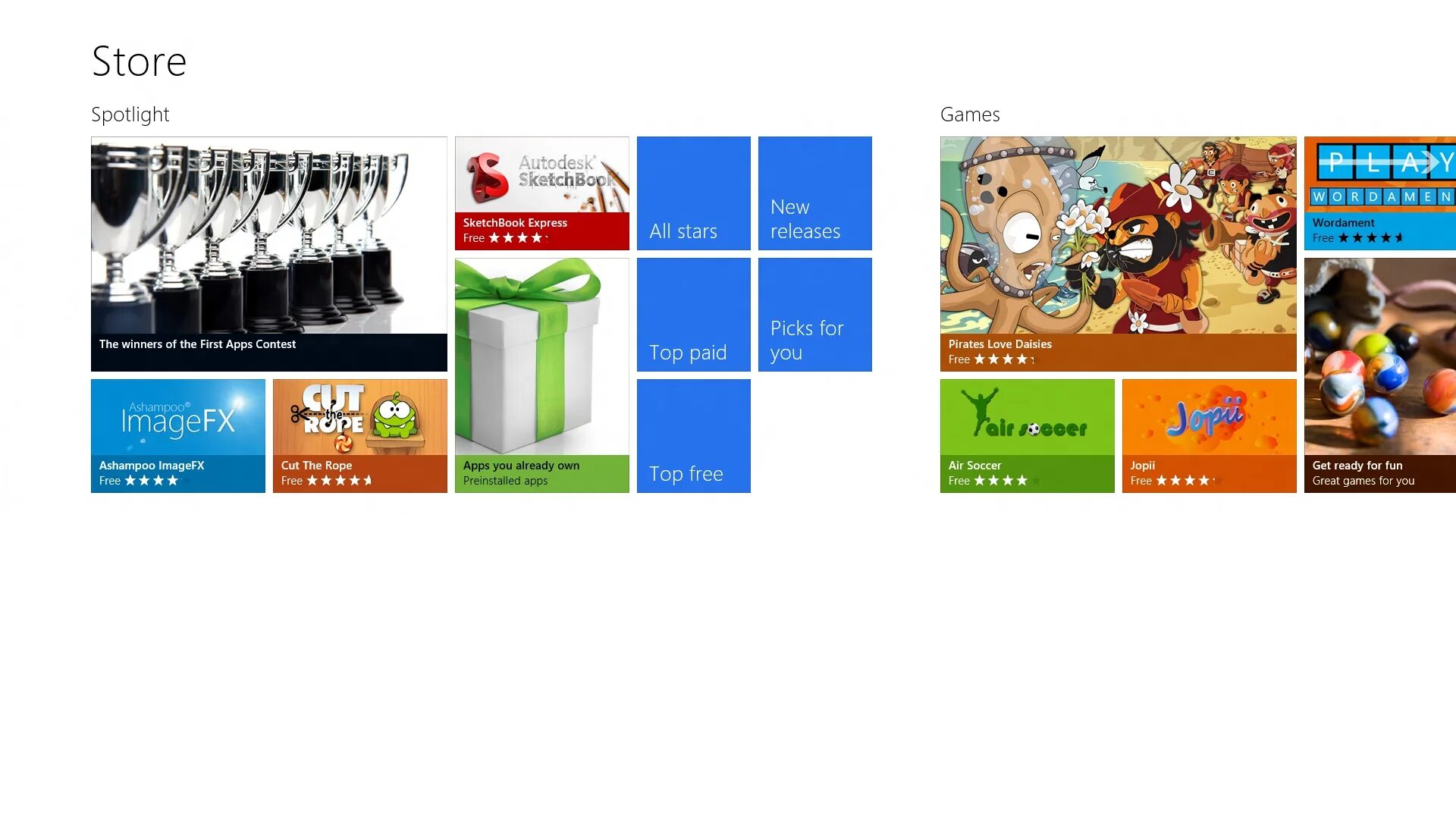The width and height of the screenshot is (1456, 819).
Task: Click the All stars category tile
Action: point(693,193)
